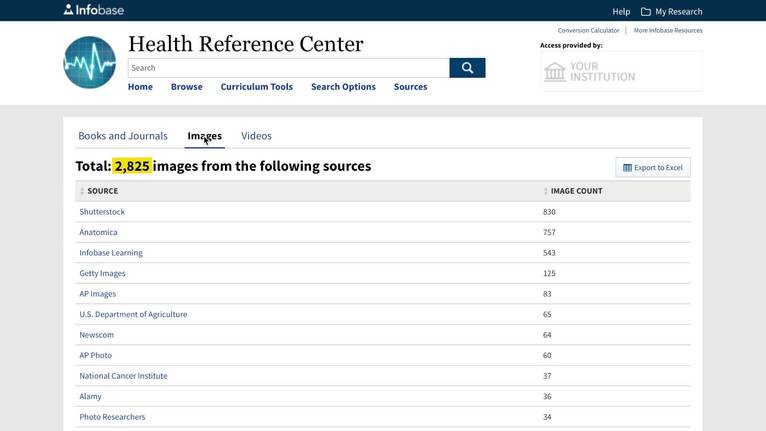Open the Curriculum Tools menu

point(257,87)
